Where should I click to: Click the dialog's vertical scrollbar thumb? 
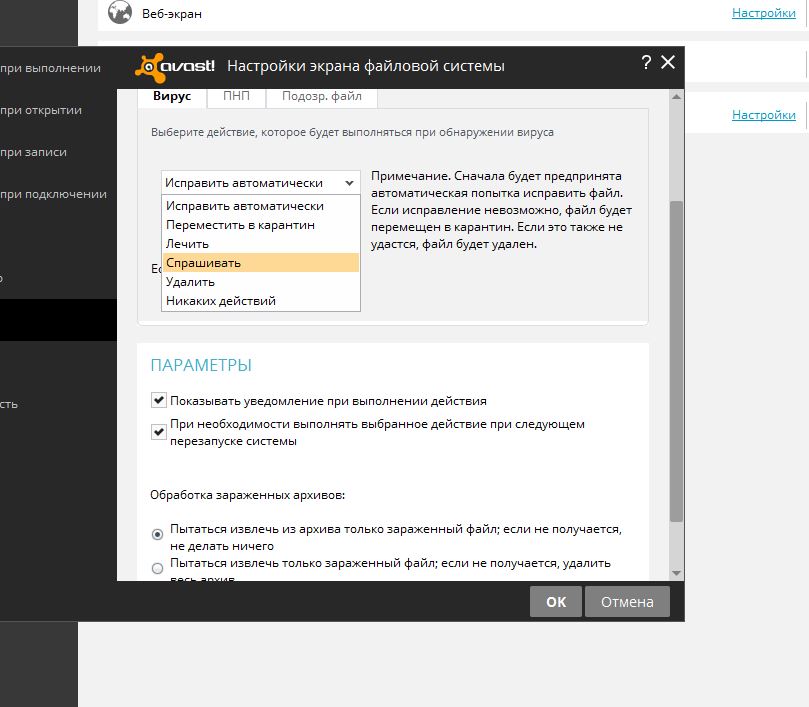(676, 360)
